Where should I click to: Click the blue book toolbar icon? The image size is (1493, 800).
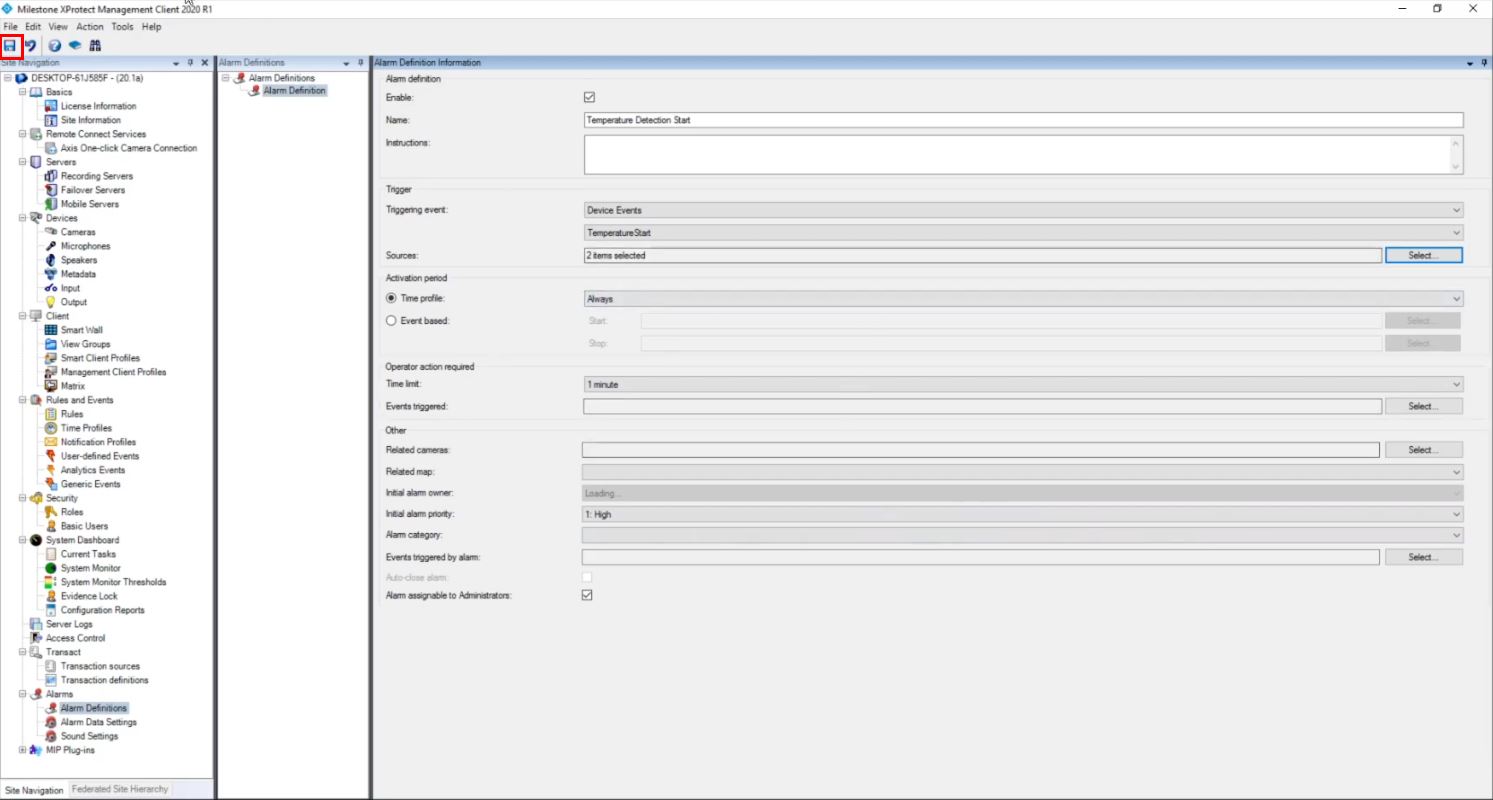(x=74, y=45)
